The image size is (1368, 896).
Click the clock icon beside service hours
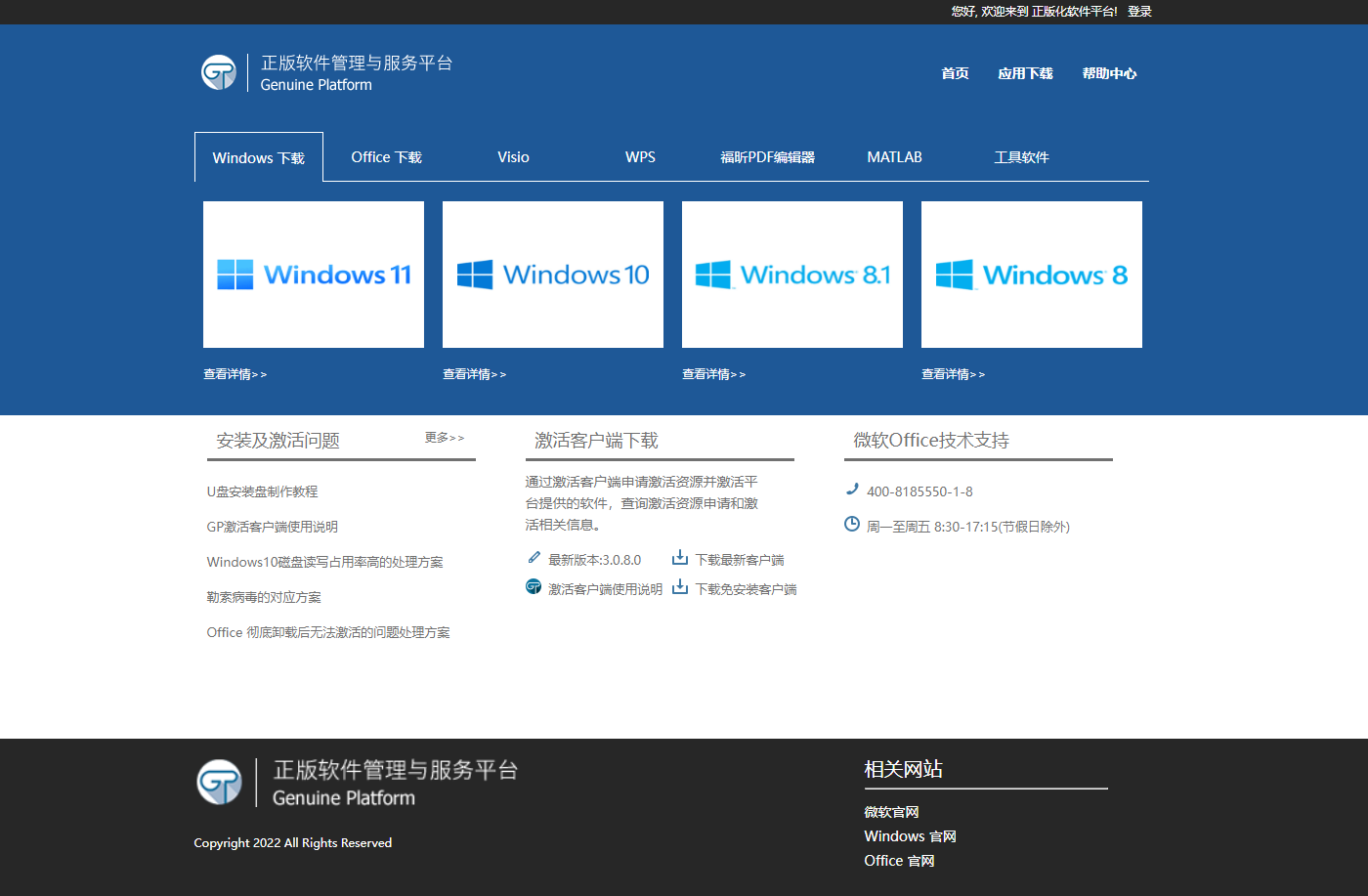[852, 525]
